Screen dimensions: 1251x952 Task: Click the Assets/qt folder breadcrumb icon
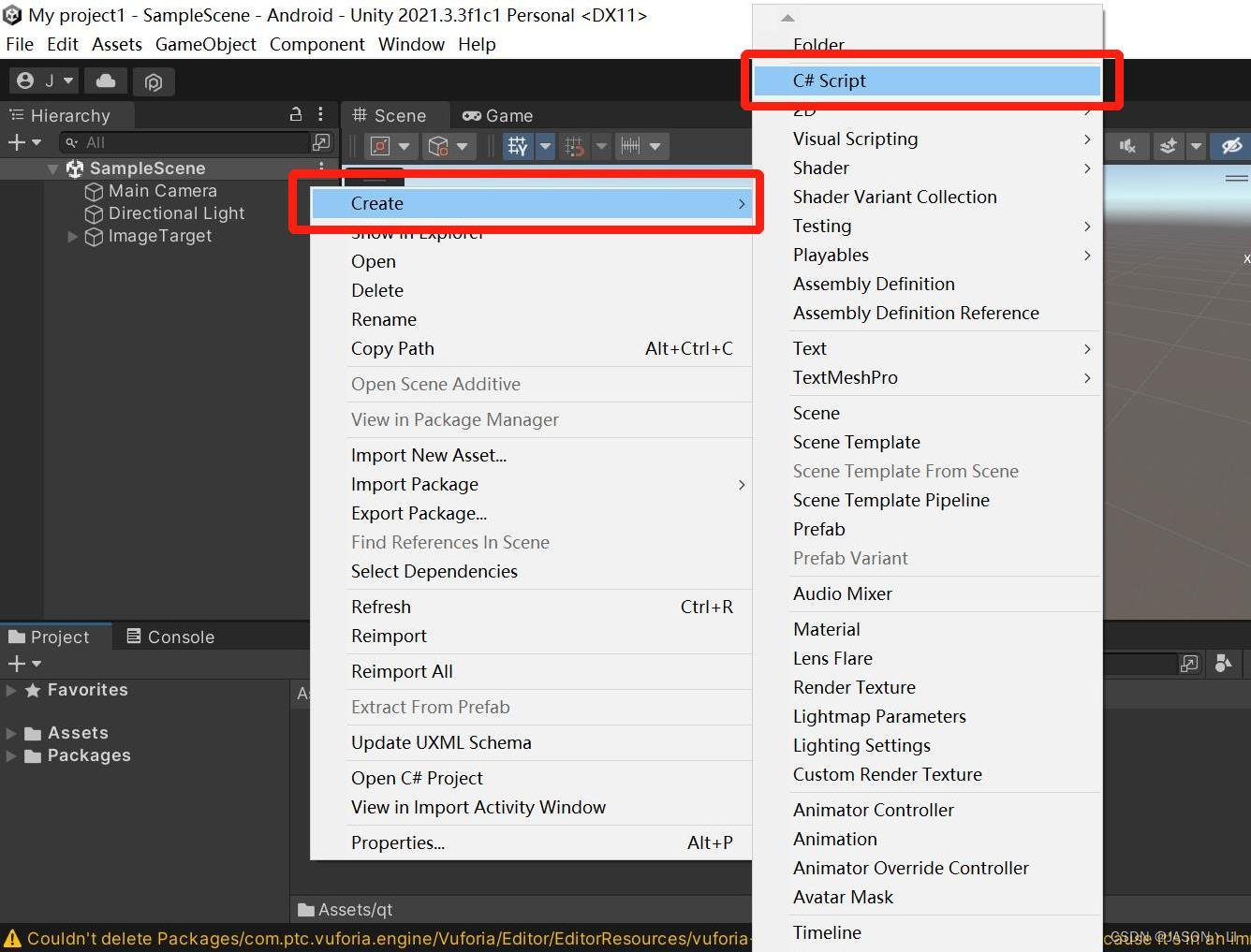(x=306, y=909)
